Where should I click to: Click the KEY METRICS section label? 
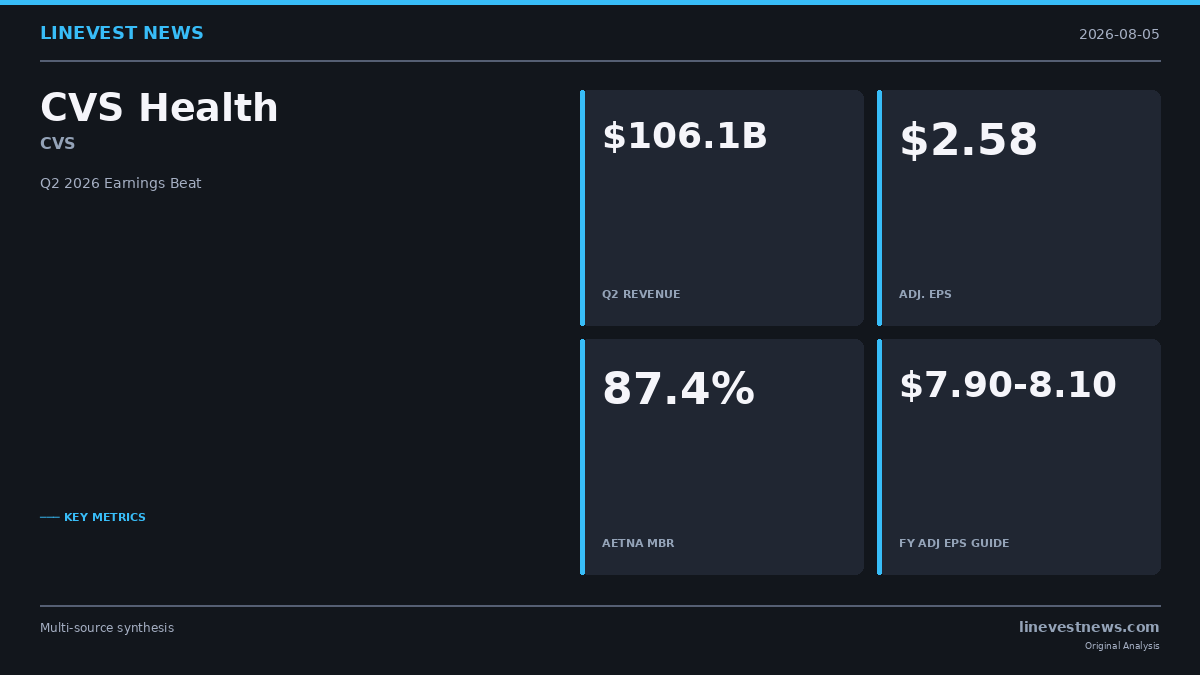tap(105, 518)
